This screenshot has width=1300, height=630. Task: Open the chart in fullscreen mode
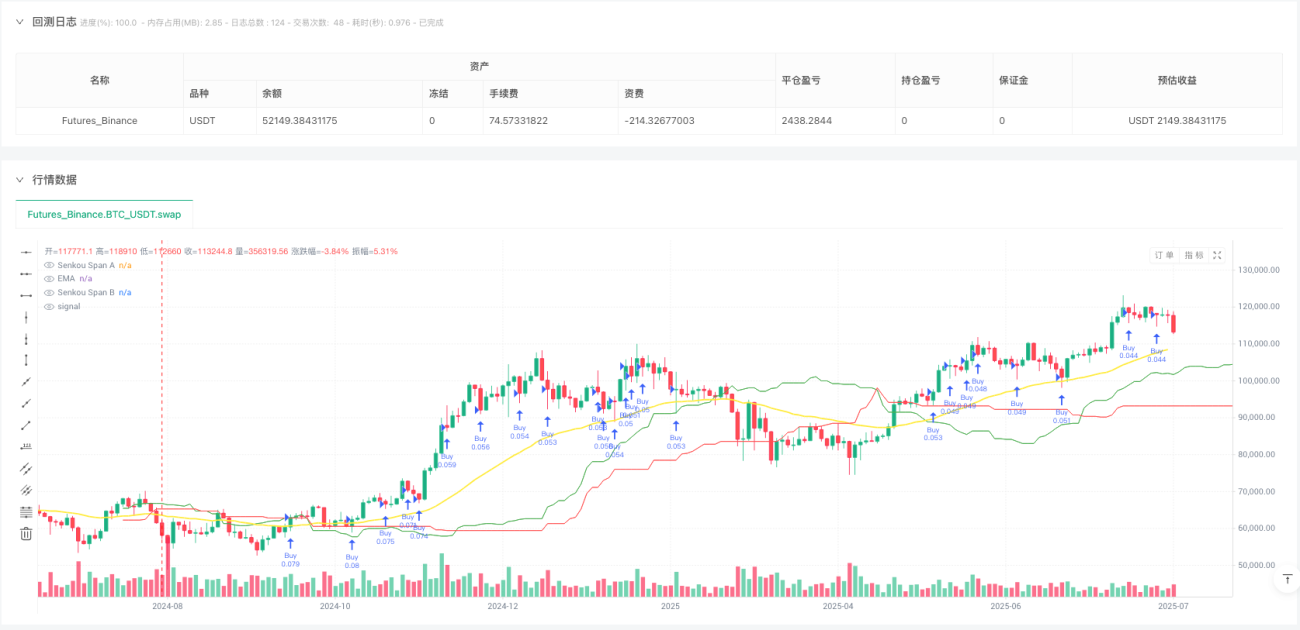point(1217,255)
